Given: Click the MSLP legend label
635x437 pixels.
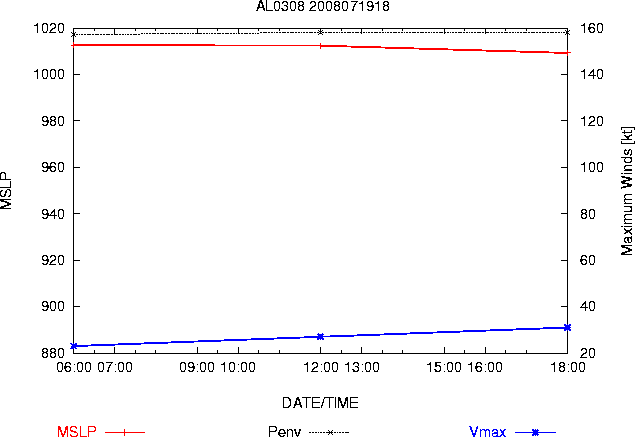Looking at the screenshot, I should click(77, 431).
